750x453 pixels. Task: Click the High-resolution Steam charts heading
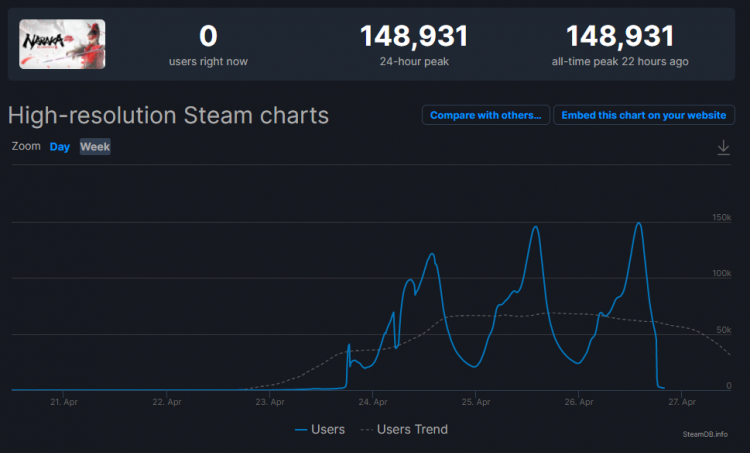coord(168,115)
